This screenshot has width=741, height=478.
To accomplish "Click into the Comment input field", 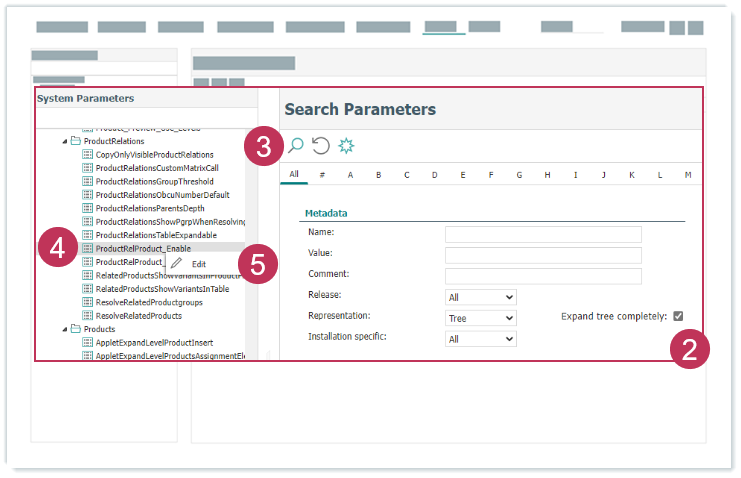I will click(x=542, y=275).
